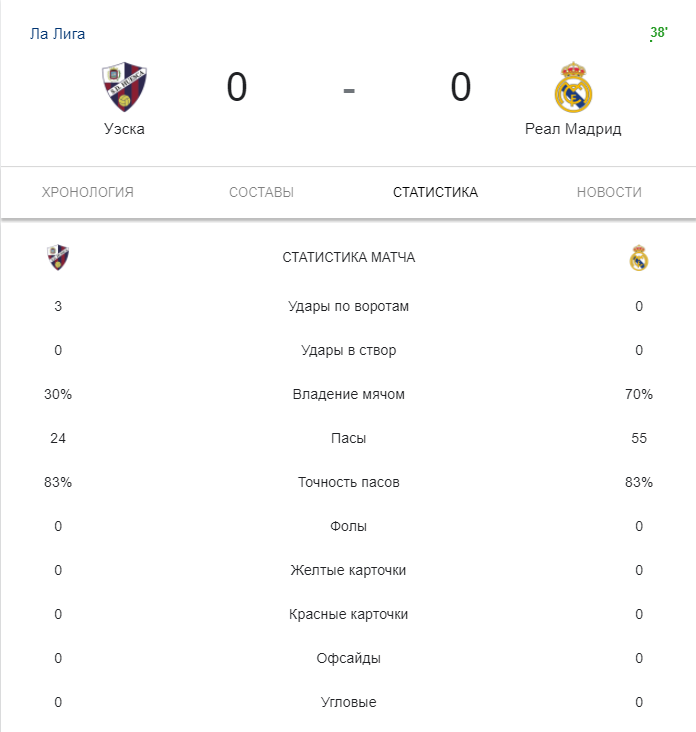The width and height of the screenshot is (696, 732).
Task: Open the Хронология tab
Action: coord(88,192)
